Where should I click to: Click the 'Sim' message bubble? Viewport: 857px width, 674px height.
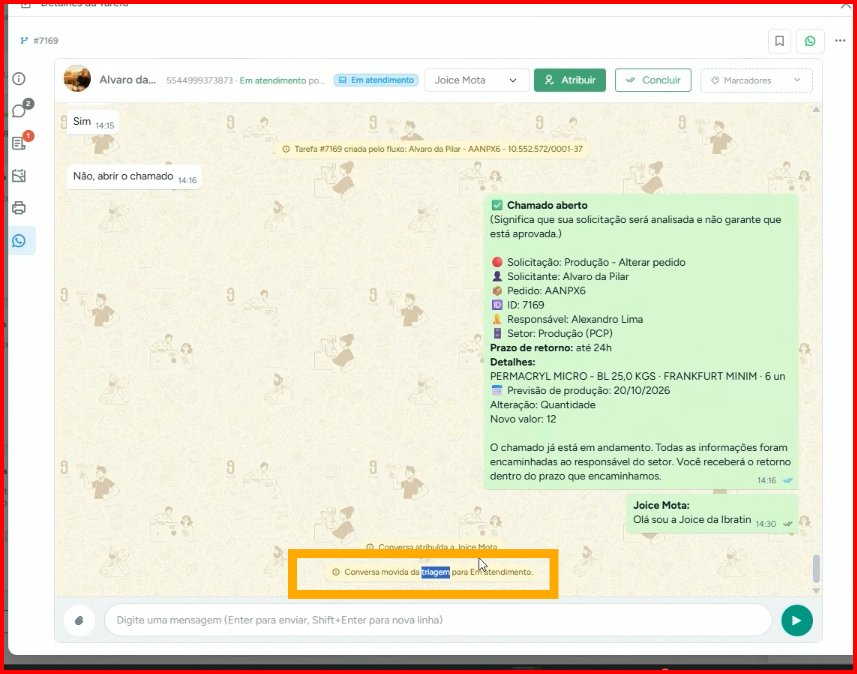[x=92, y=122]
